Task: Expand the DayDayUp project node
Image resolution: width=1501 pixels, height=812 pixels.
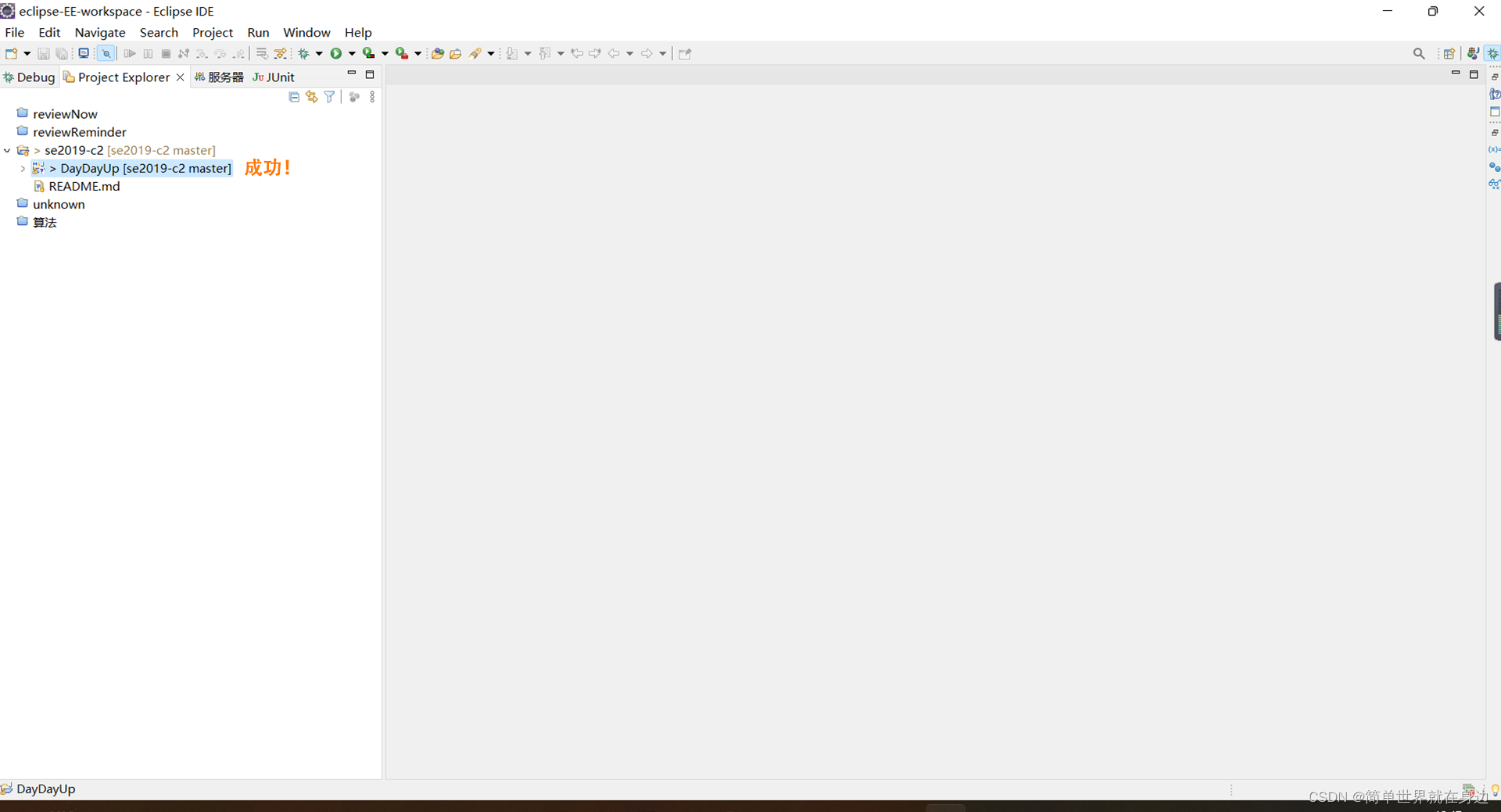Action: (23, 169)
